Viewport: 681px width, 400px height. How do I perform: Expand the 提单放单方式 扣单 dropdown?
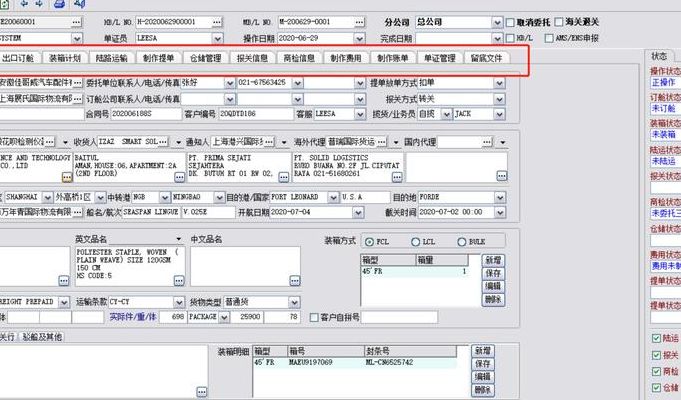point(499,83)
